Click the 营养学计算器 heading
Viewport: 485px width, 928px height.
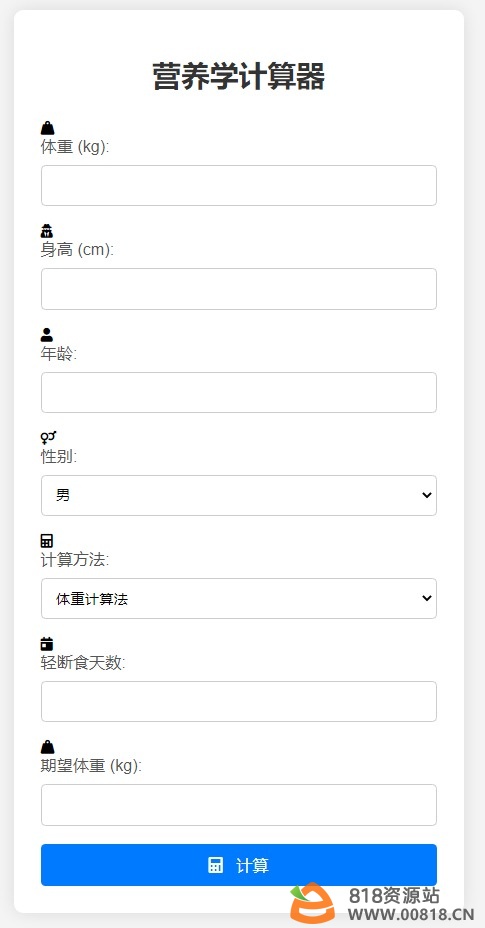click(x=239, y=77)
